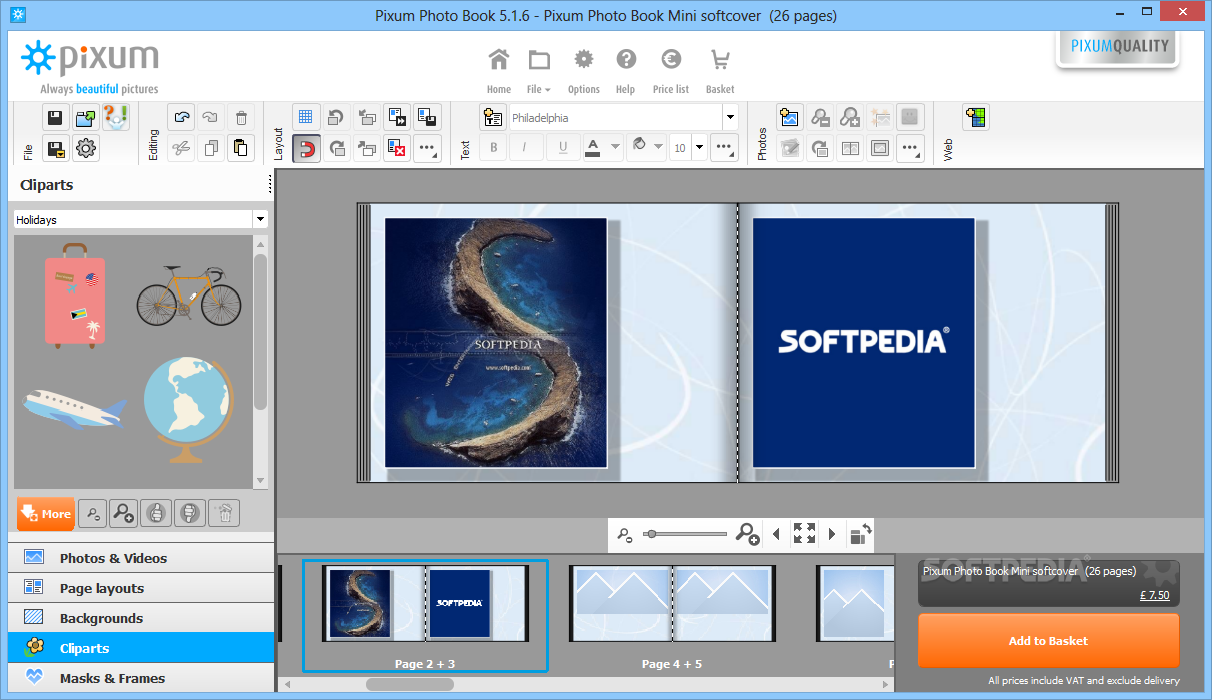Click the Web group insert icon
This screenshot has height=700, width=1212.
[976, 118]
